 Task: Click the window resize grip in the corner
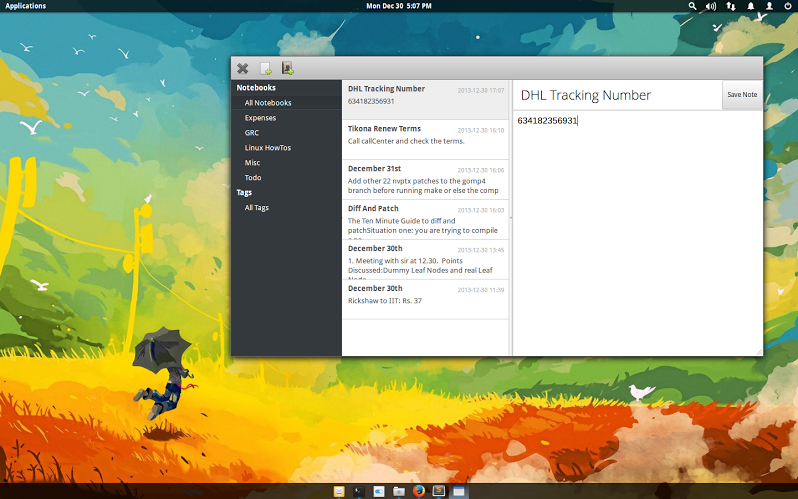[759, 352]
